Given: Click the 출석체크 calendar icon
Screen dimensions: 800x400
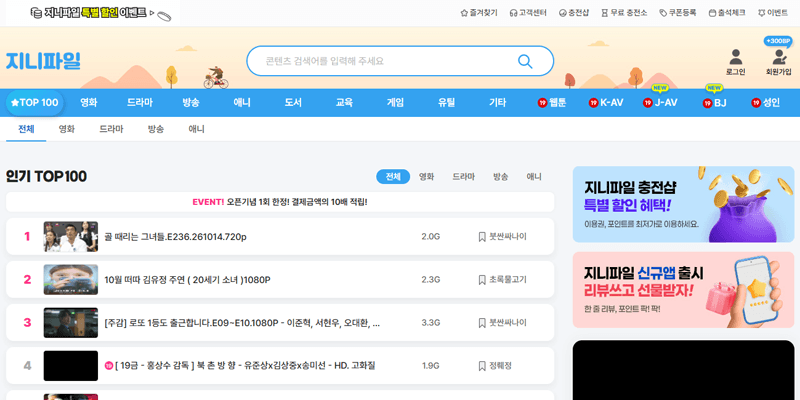Looking at the screenshot, I should [x=713, y=13].
